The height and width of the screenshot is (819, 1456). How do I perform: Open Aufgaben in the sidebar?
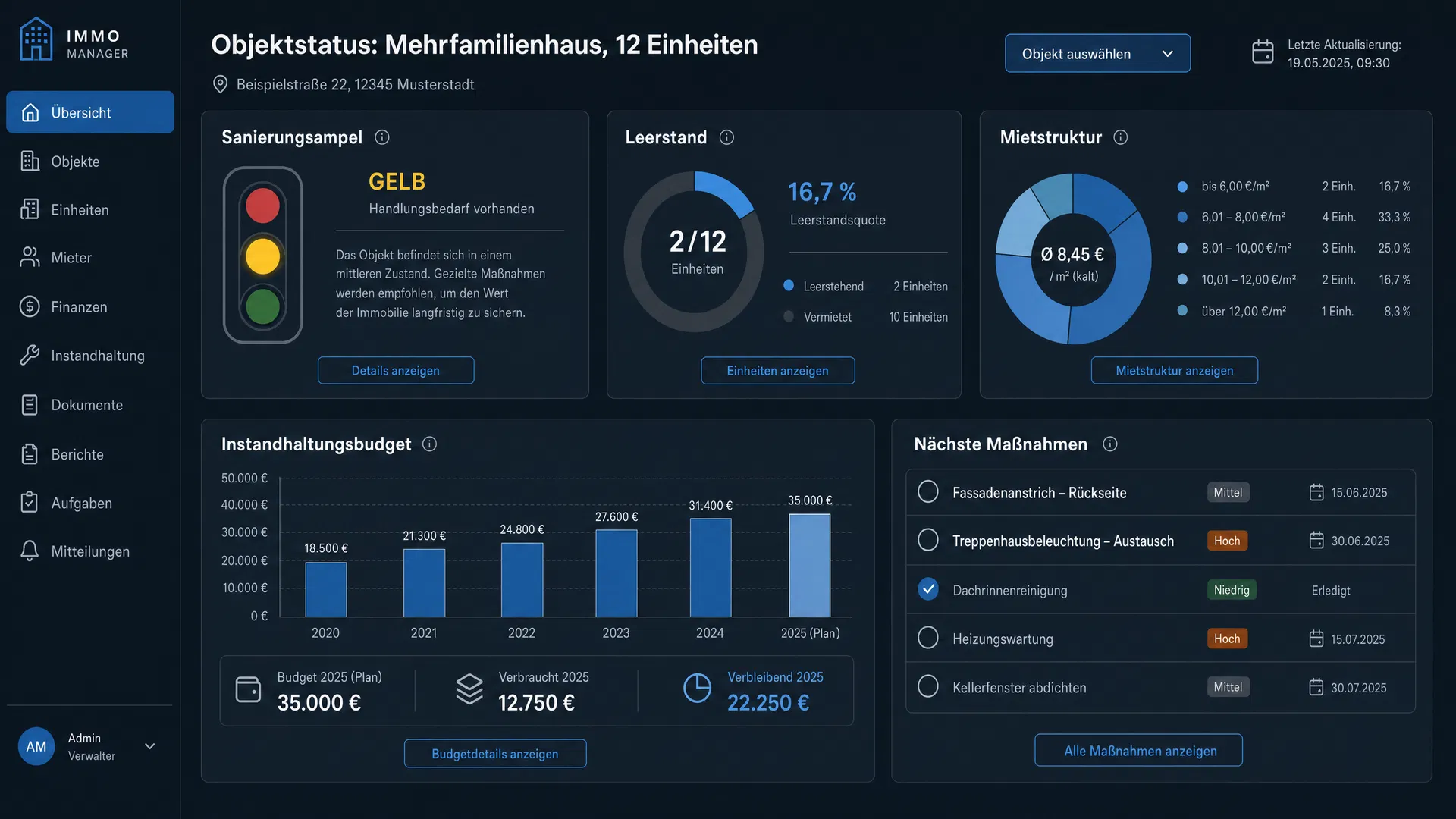click(90, 503)
